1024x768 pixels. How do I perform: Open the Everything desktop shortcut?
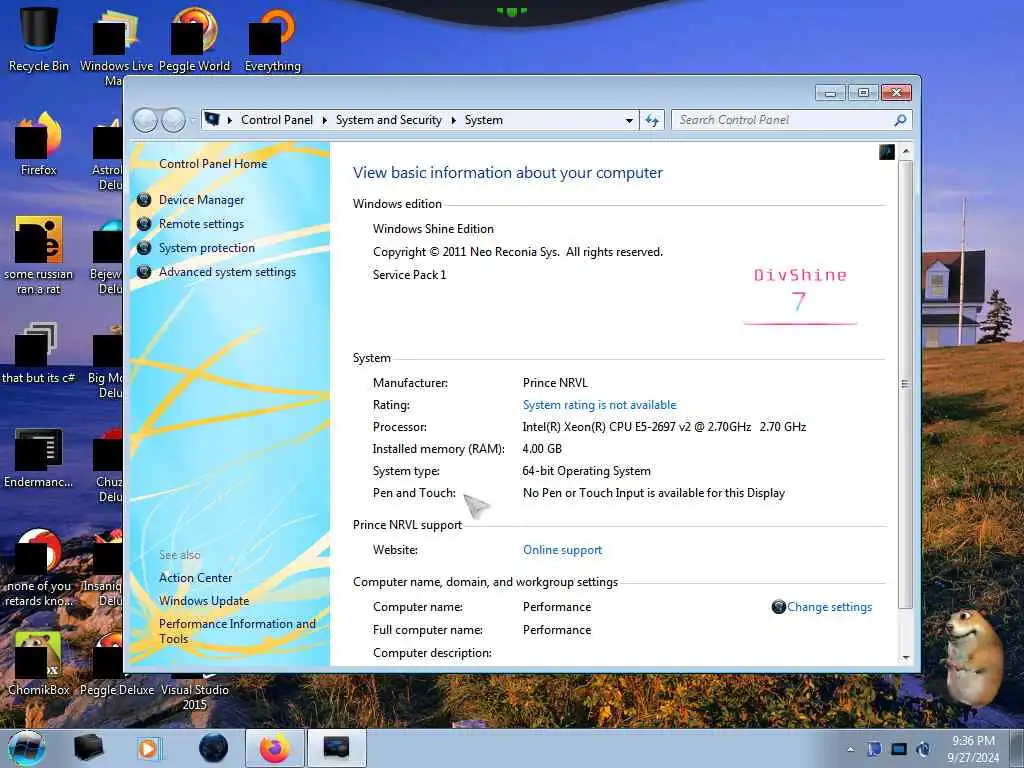[272, 39]
